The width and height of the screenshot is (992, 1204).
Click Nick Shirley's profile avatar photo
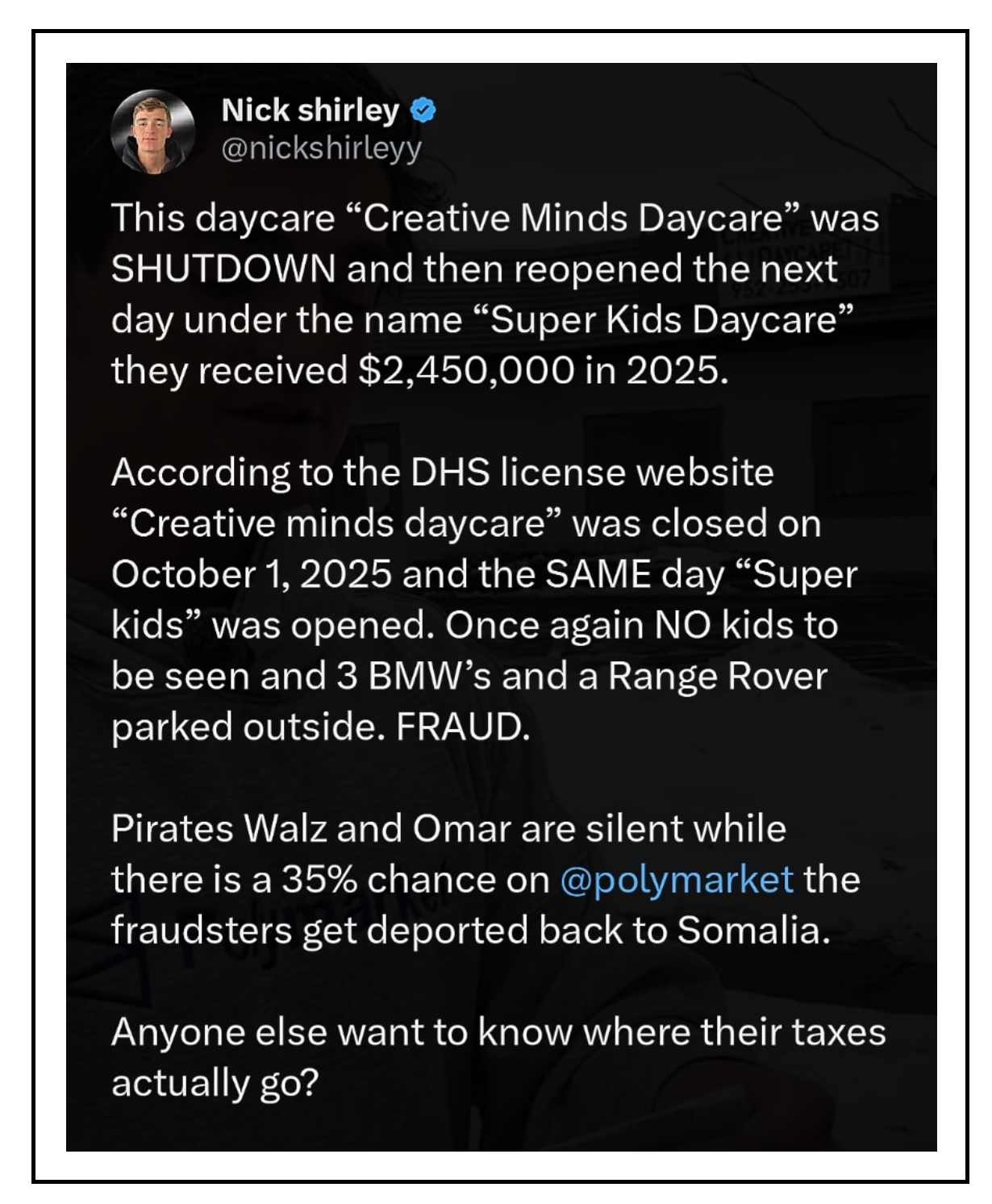click(x=152, y=132)
